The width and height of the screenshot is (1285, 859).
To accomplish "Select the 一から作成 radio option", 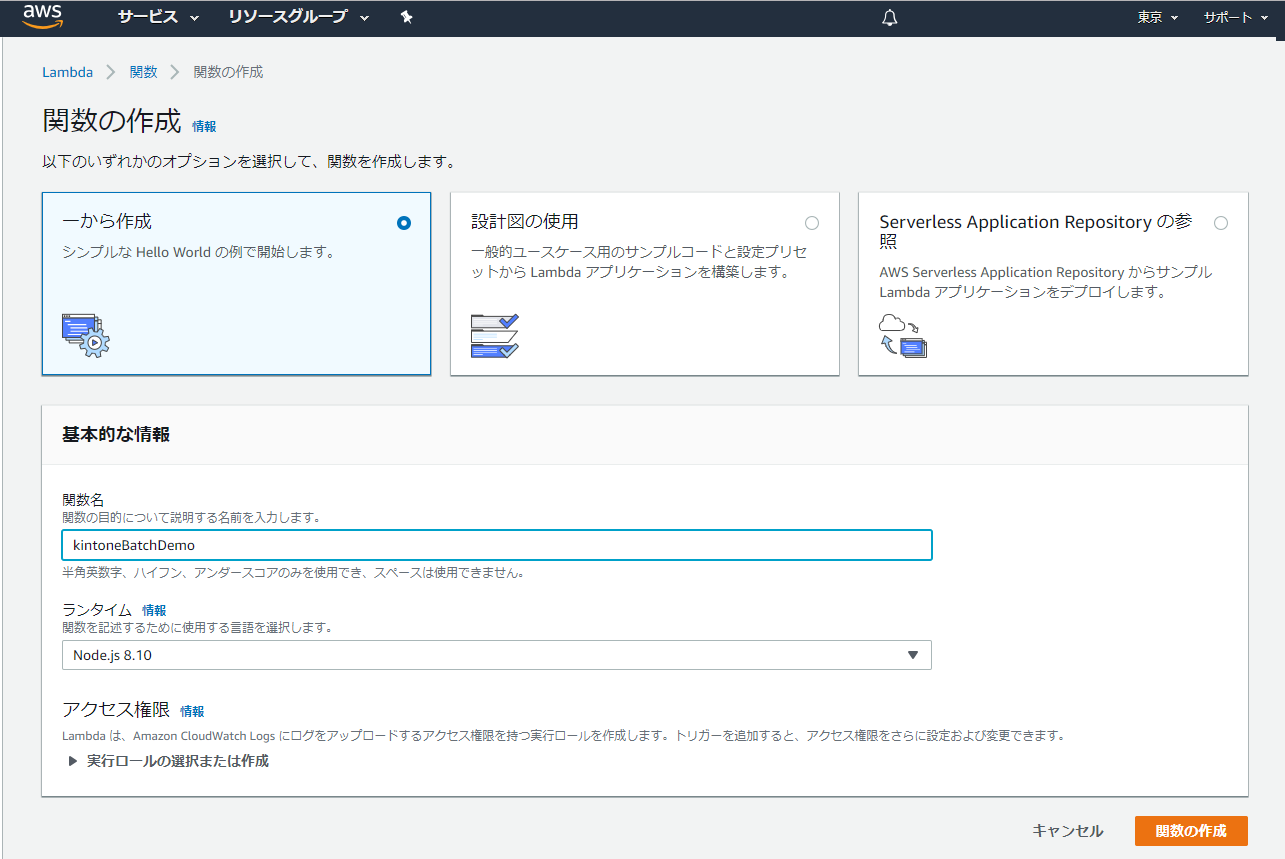I will point(404,223).
